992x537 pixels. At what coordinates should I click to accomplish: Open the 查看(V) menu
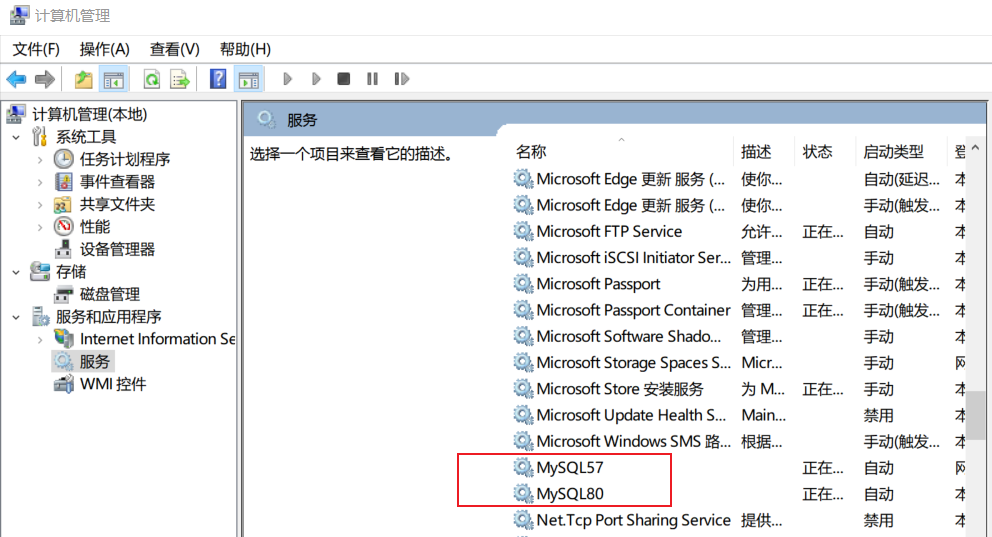click(x=175, y=49)
